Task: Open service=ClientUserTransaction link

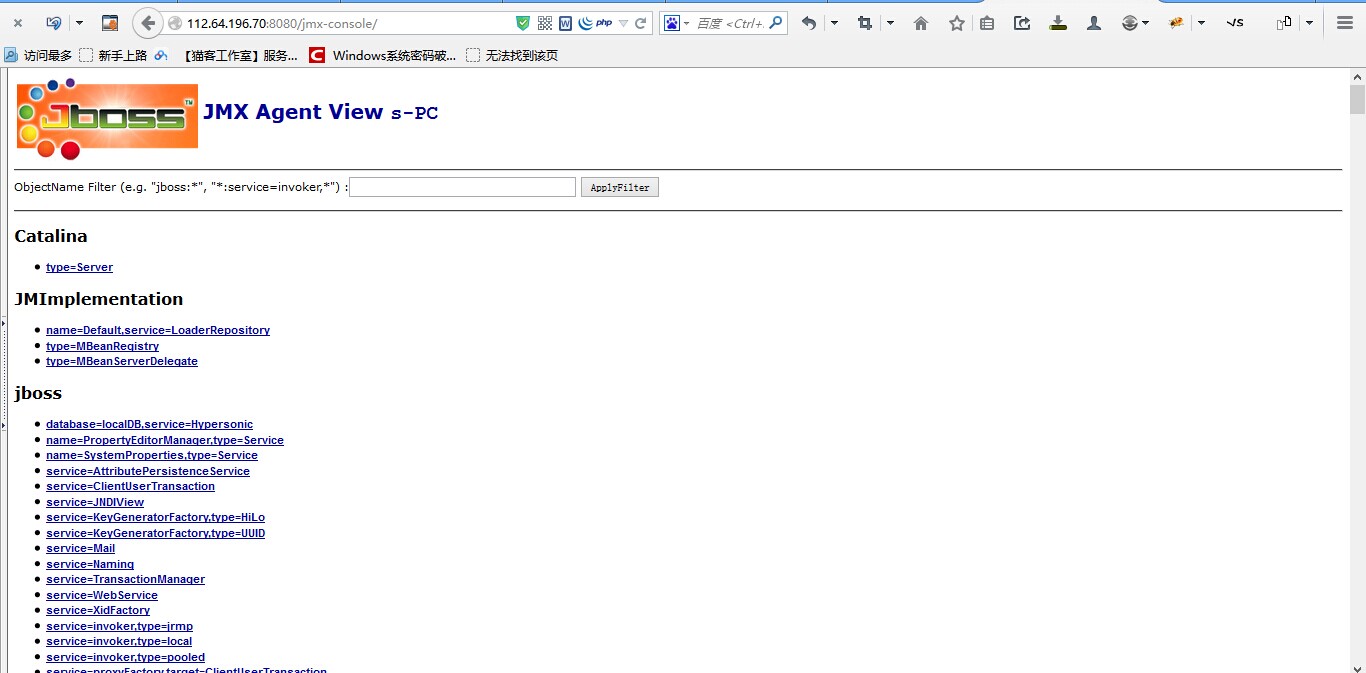Action: (130, 486)
